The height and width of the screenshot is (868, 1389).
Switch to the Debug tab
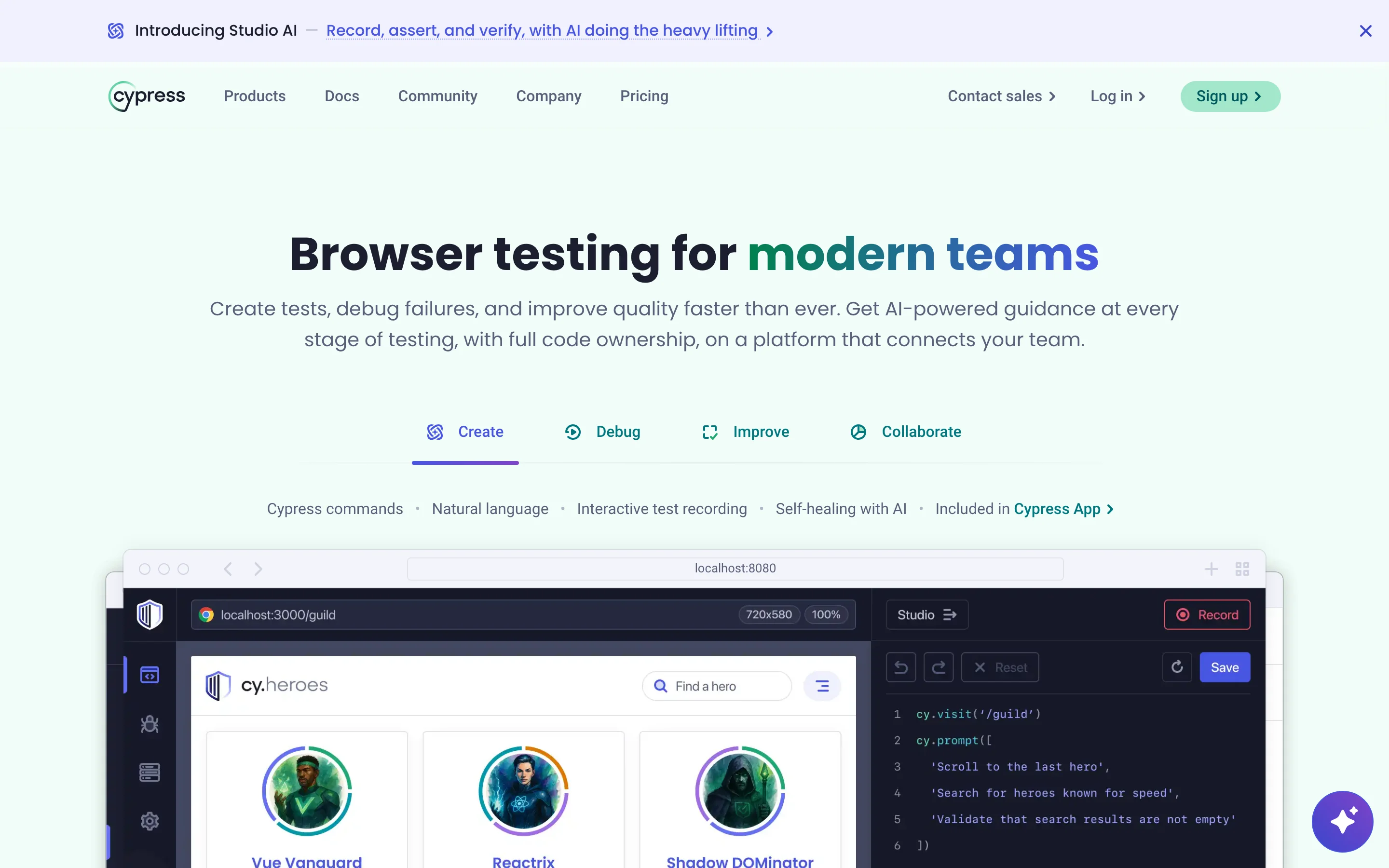tap(603, 432)
